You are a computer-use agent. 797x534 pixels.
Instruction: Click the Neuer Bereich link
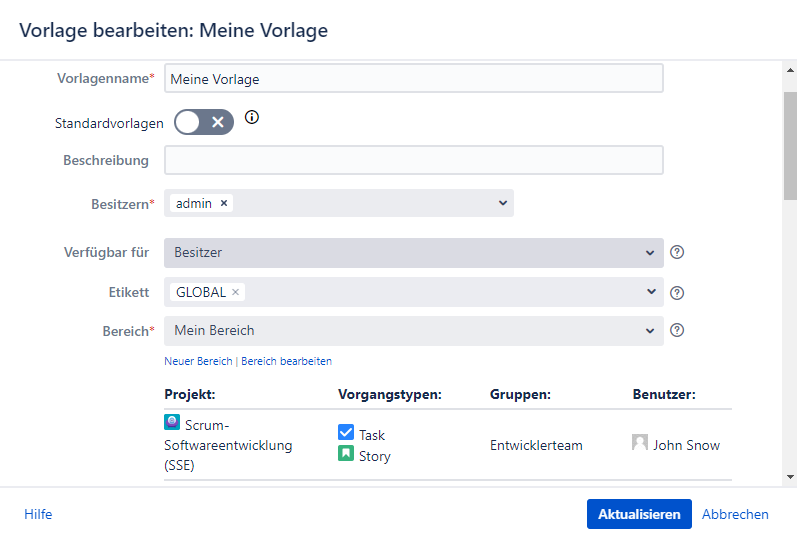coord(198,361)
